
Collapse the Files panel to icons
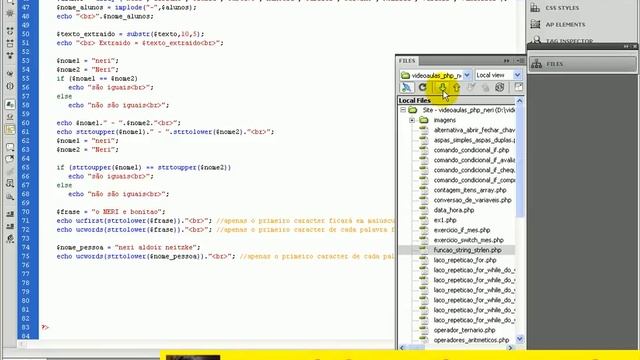[507, 61]
